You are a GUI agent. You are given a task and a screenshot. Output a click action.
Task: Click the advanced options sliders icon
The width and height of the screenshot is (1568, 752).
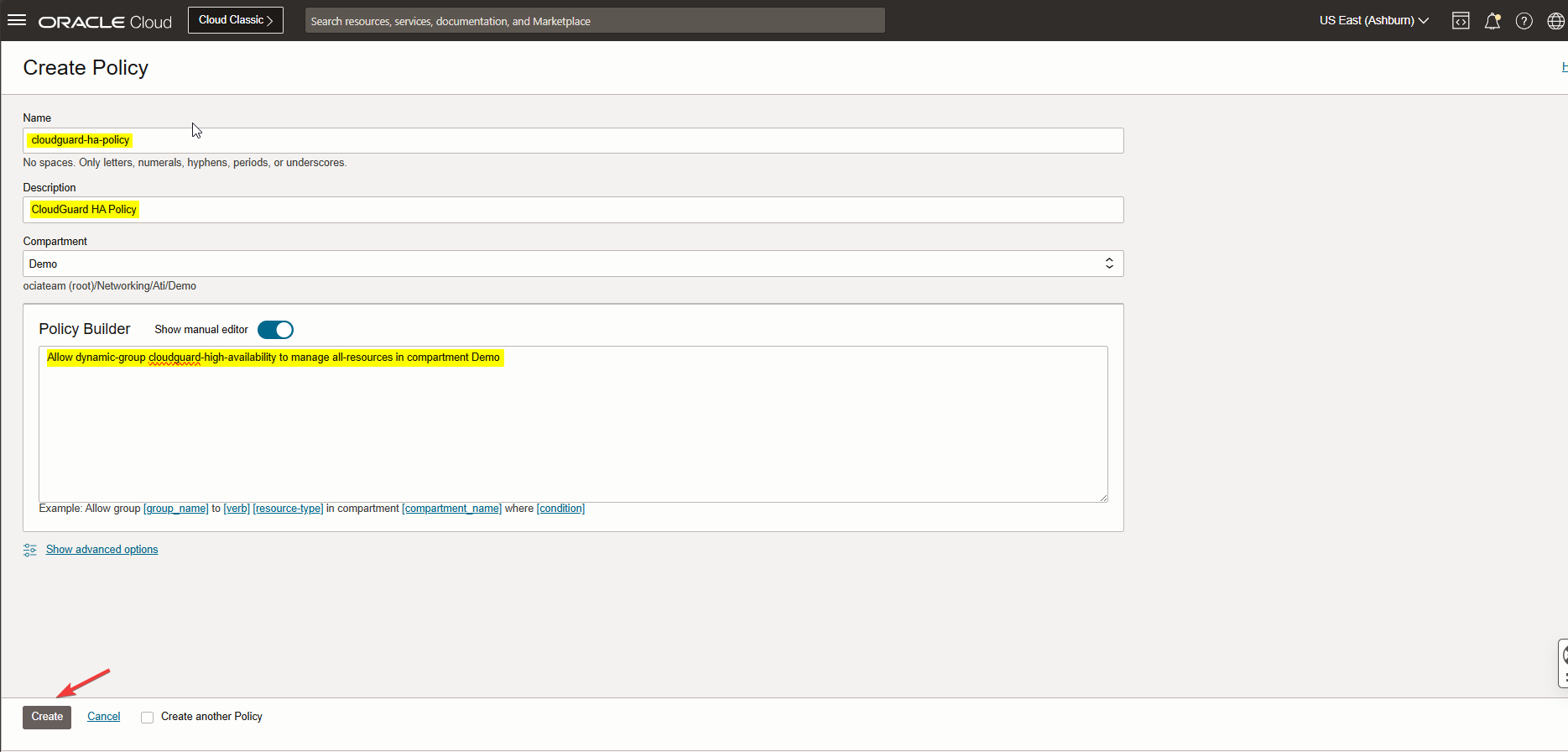point(30,550)
